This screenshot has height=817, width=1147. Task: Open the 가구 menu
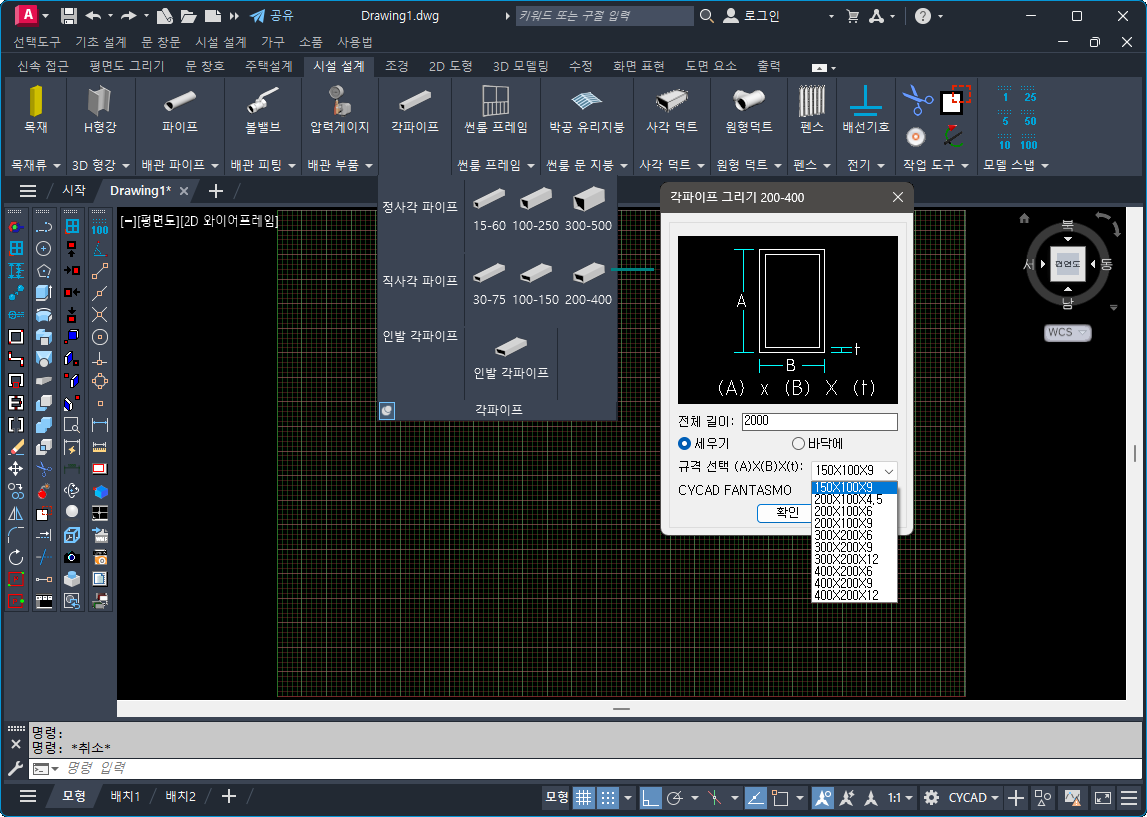coord(273,42)
